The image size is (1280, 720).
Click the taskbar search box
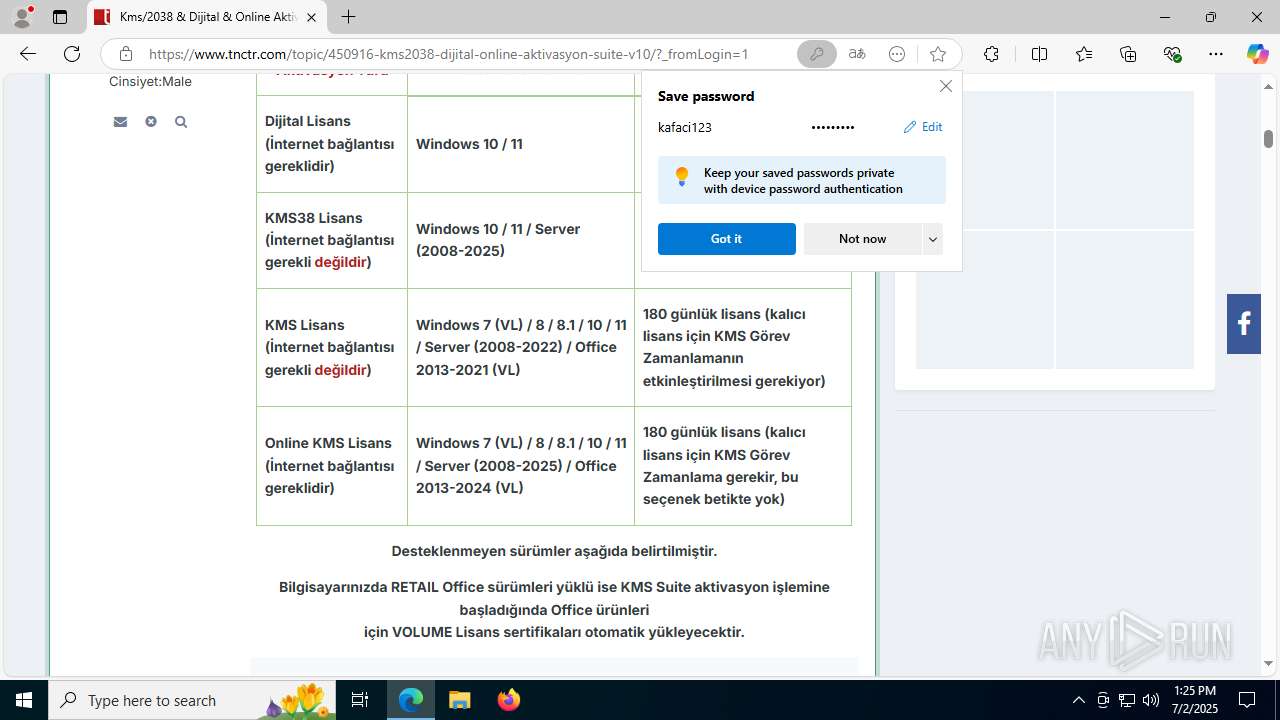(x=190, y=700)
